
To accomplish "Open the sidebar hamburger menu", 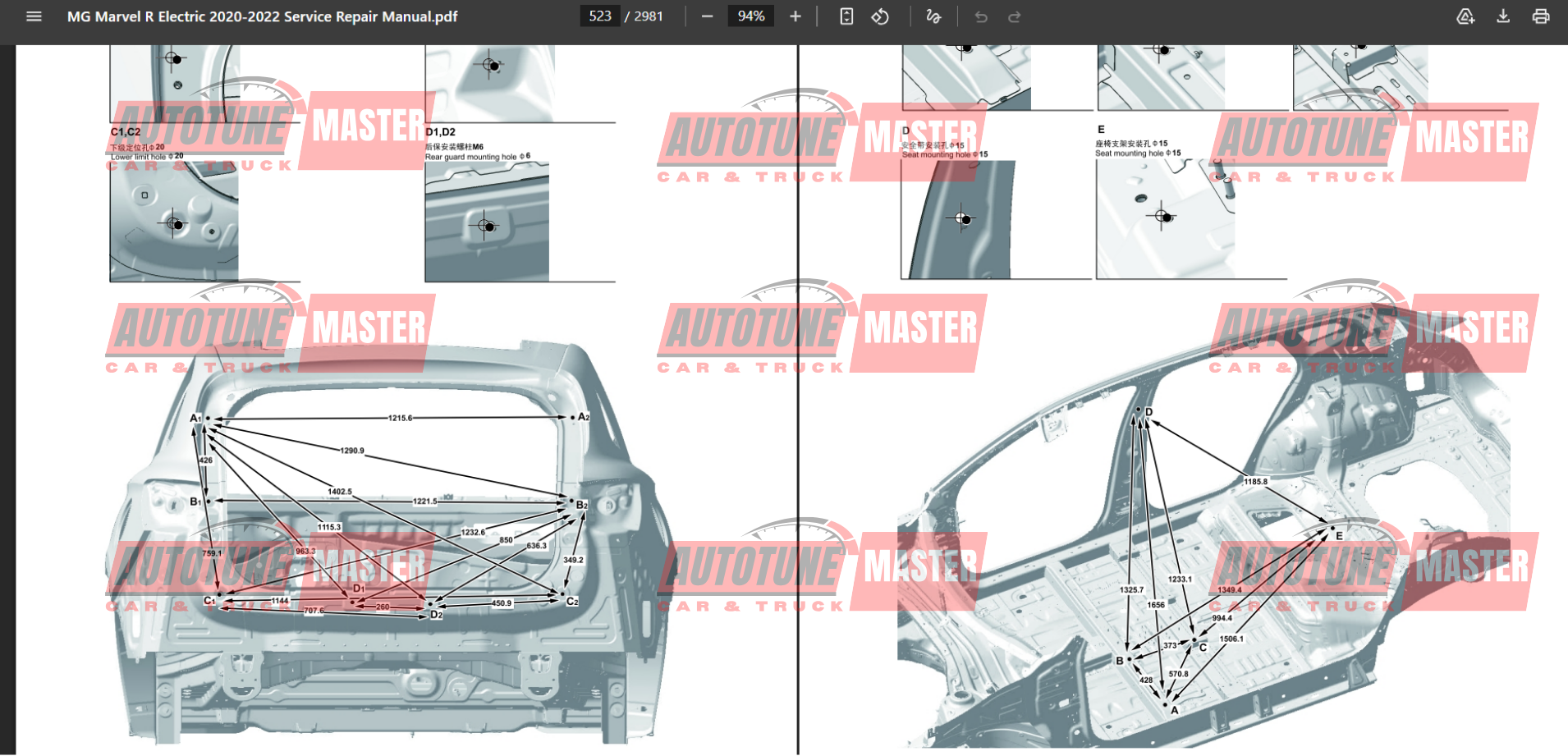I will coord(34,16).
